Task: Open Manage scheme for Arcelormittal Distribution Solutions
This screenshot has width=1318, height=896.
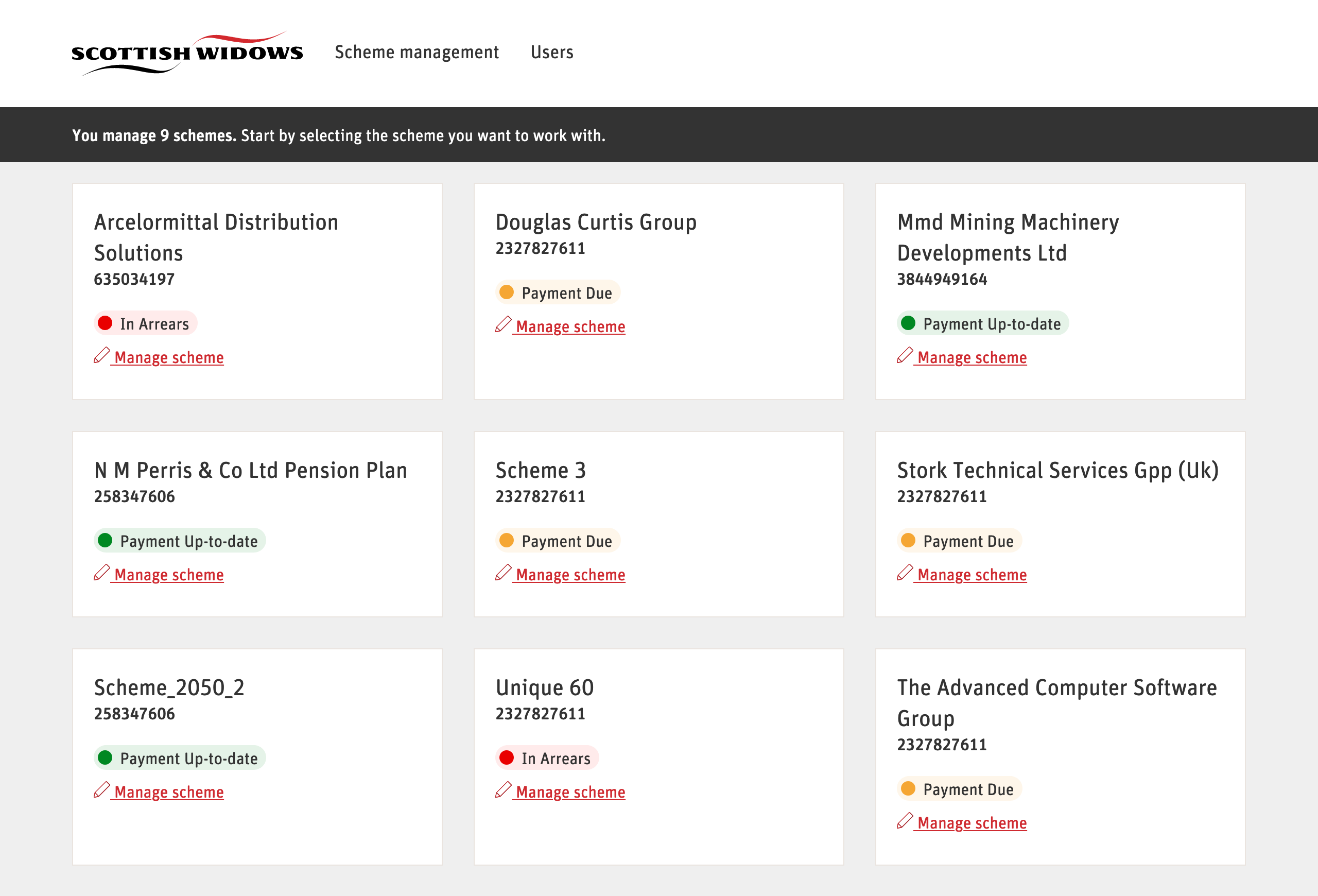Action: [169, 357]
